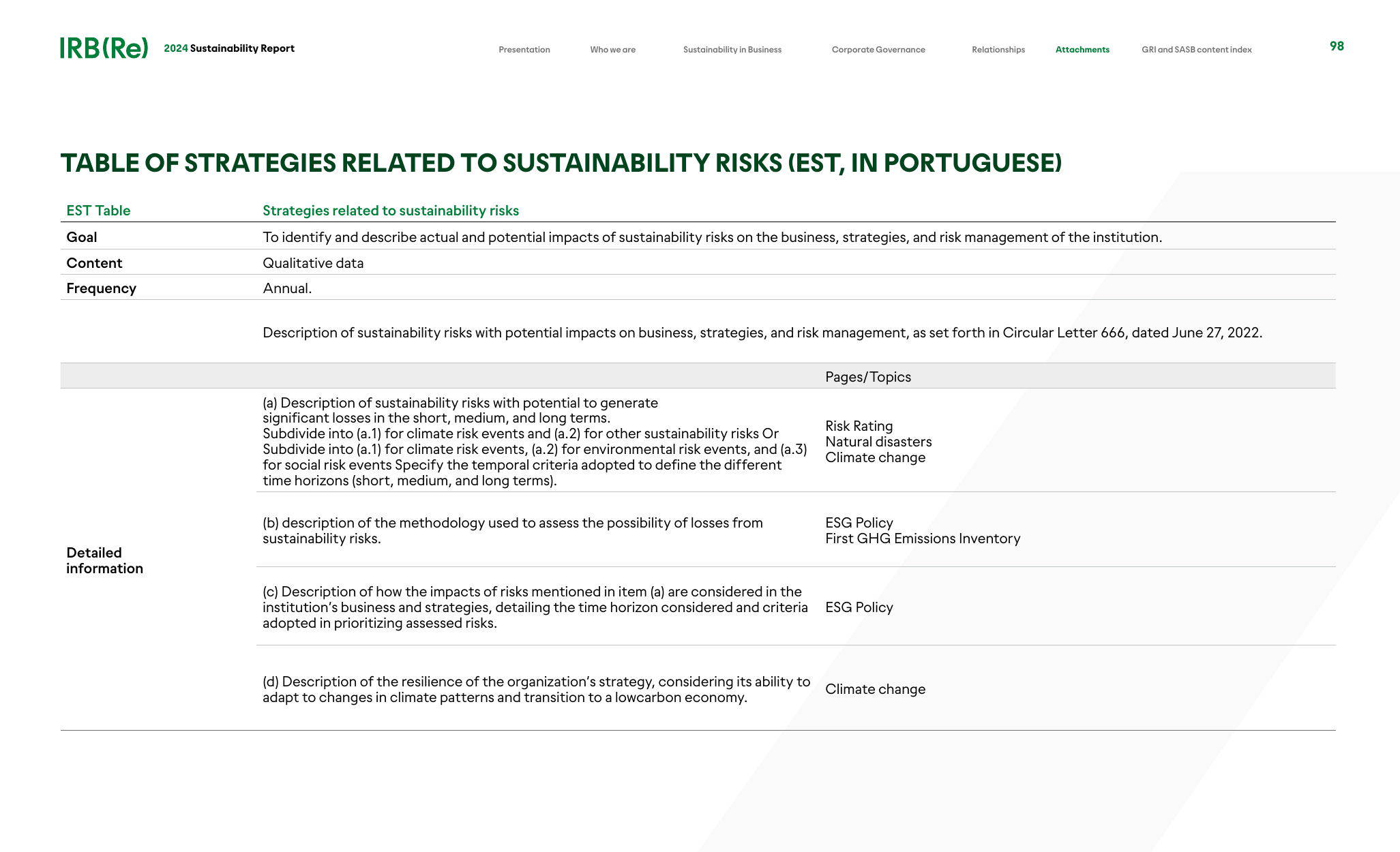1400x852 pixels.
Task: Click 'ESG Policy' in item (c) row
Action: pyautogui.click(x=859, y=607)
